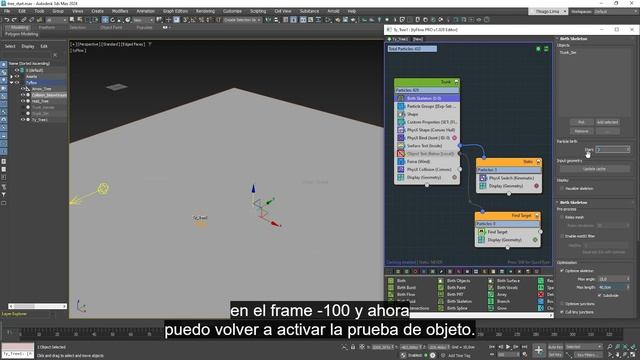Image resolution: width=640 pixels, height=360 pixels.
Task: Pick Birth Objects operator from depot
Action: click(x=454, y=281)
